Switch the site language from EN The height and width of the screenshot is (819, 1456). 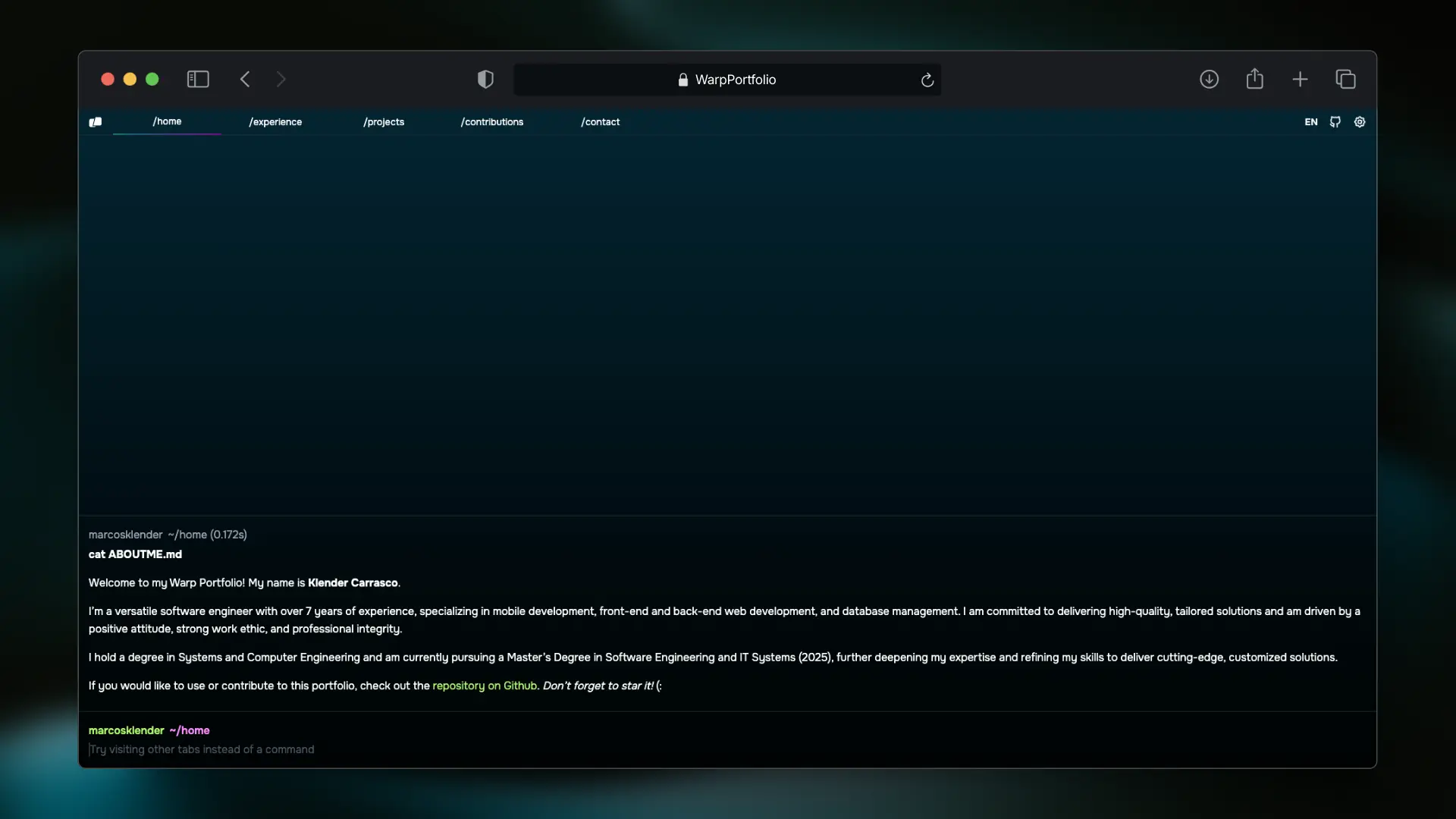[1311, 121]
